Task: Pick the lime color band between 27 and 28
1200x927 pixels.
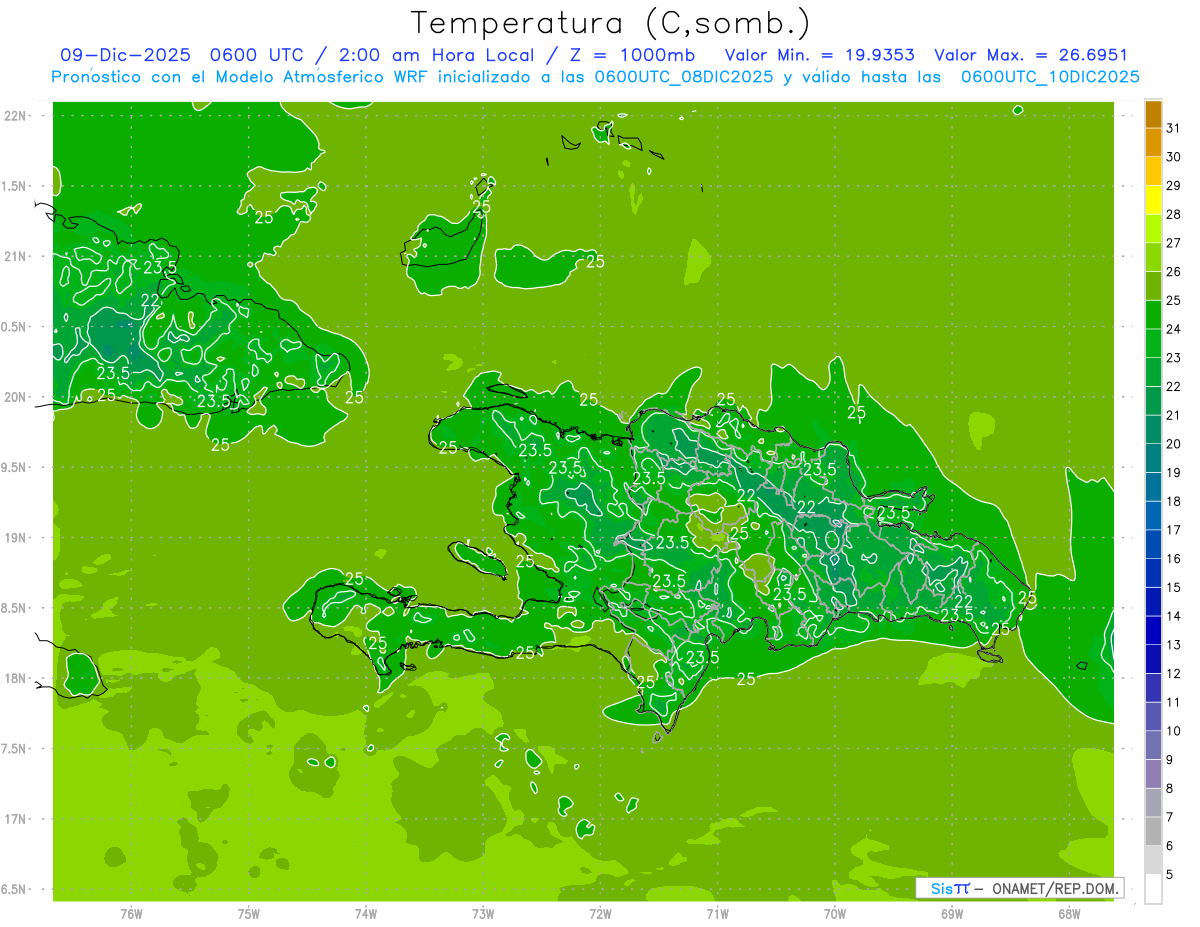Action: pos(1153,229)
